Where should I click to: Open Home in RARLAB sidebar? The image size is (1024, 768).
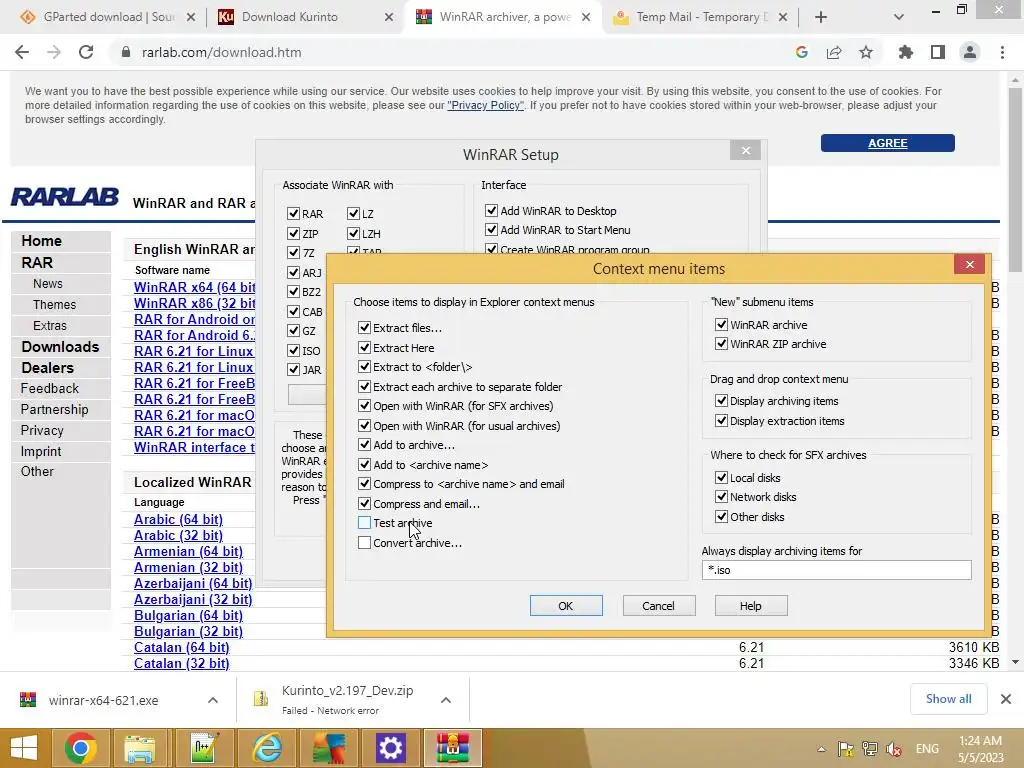pos(41,241)
